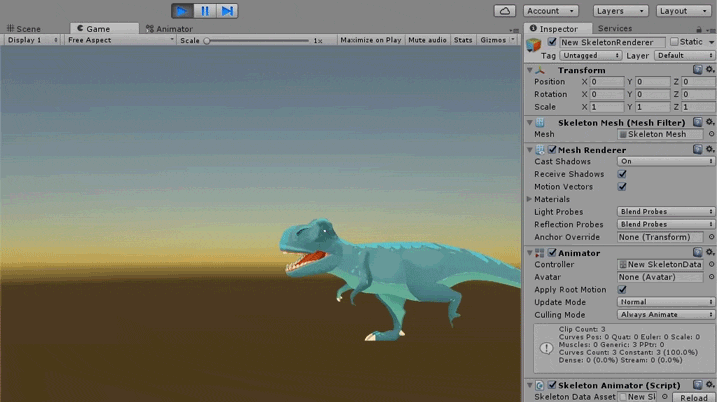Open the Light Probes dropdown

click(x=666, y=212)
